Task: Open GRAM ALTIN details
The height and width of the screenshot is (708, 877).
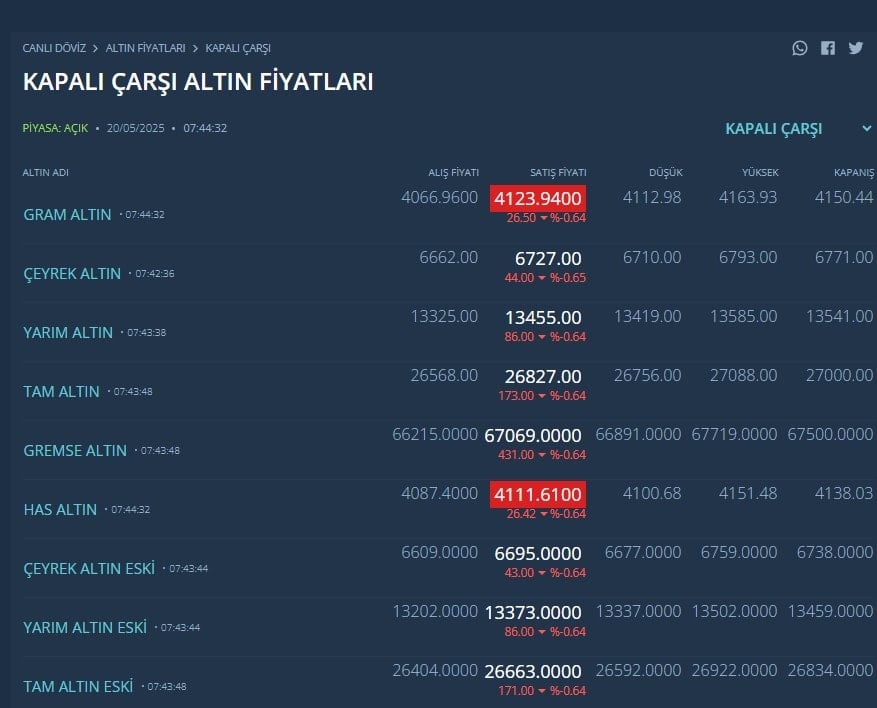Action: pyautogui.click(x=67, y=215)
